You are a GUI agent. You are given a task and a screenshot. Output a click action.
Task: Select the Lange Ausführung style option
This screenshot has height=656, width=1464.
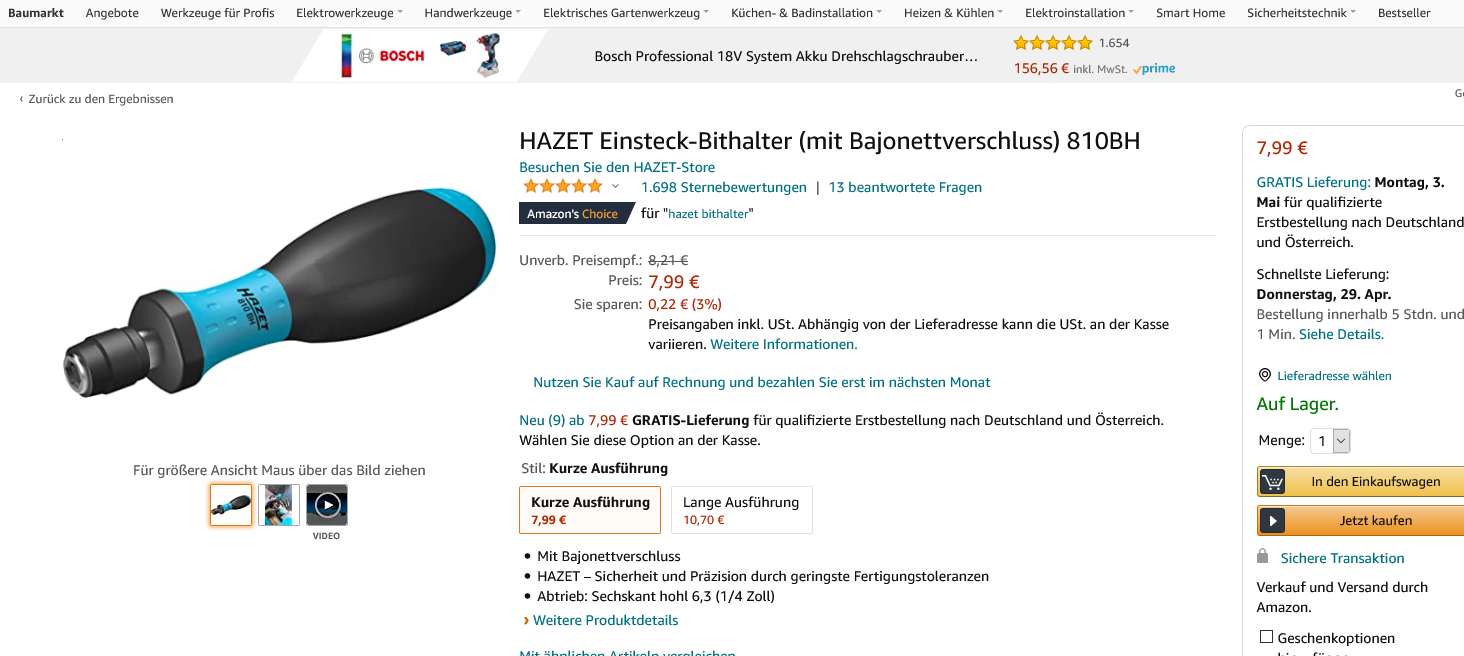741,510
